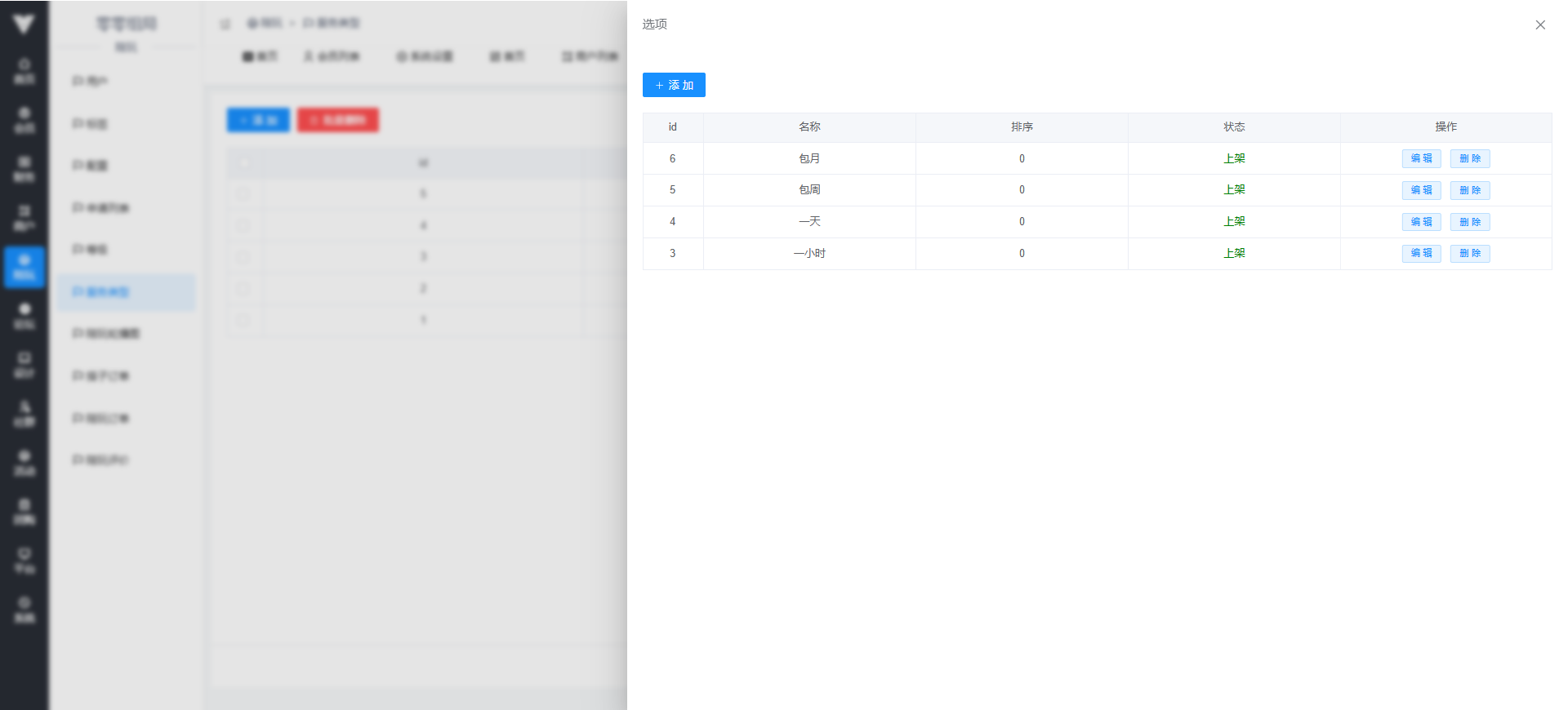Edit the 包月 option row
The image size is (1568, 710).
(x=1421, y=158)
